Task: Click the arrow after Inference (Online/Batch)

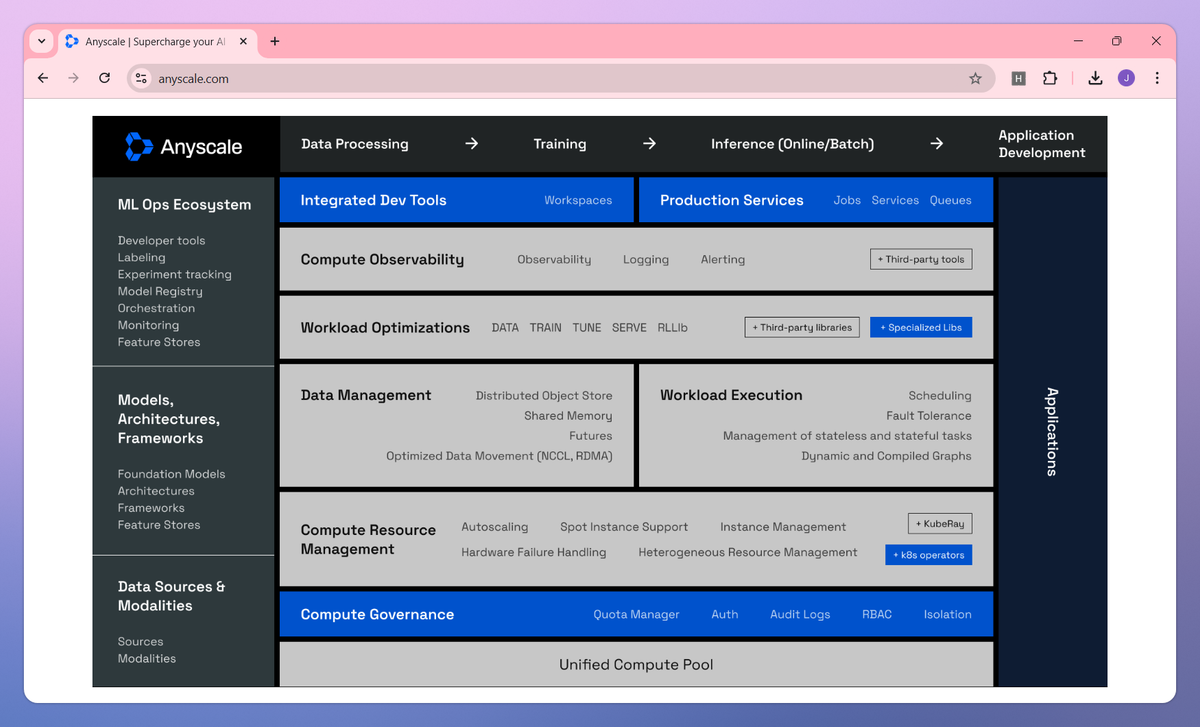Action: point(937,144)
